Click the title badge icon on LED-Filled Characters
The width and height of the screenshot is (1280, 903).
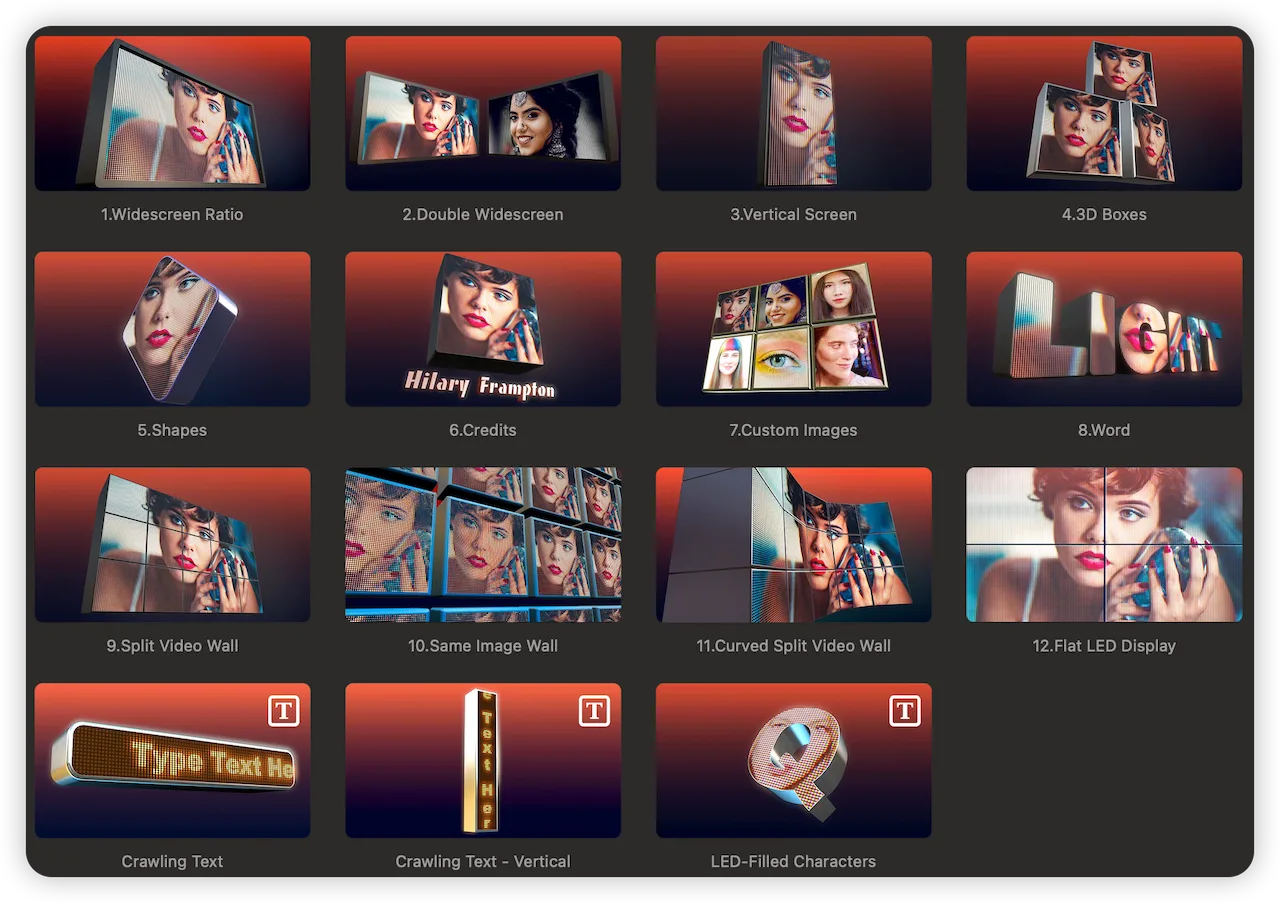coord(905,711)
